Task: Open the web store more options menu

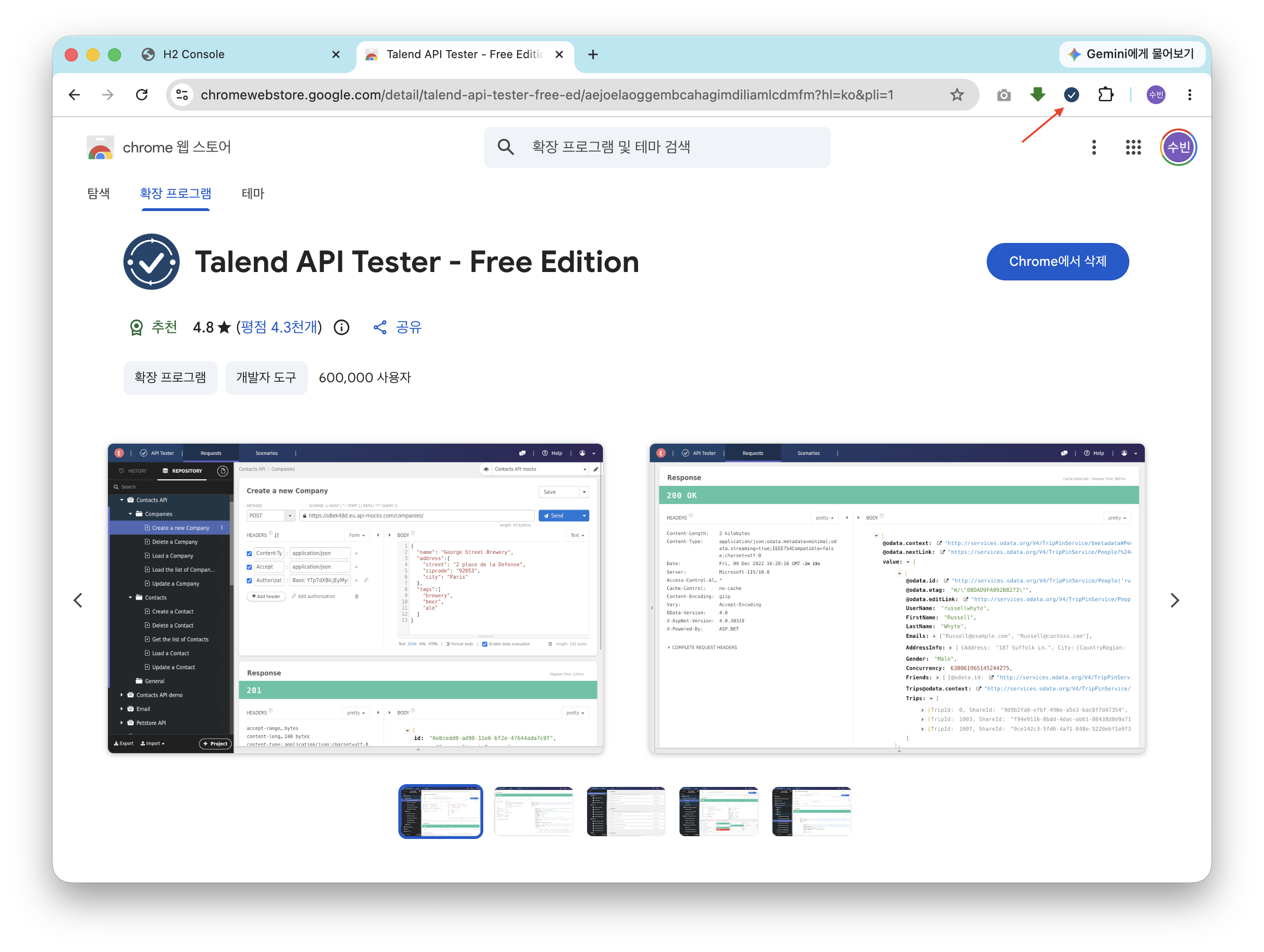Action: point(1094,147)
